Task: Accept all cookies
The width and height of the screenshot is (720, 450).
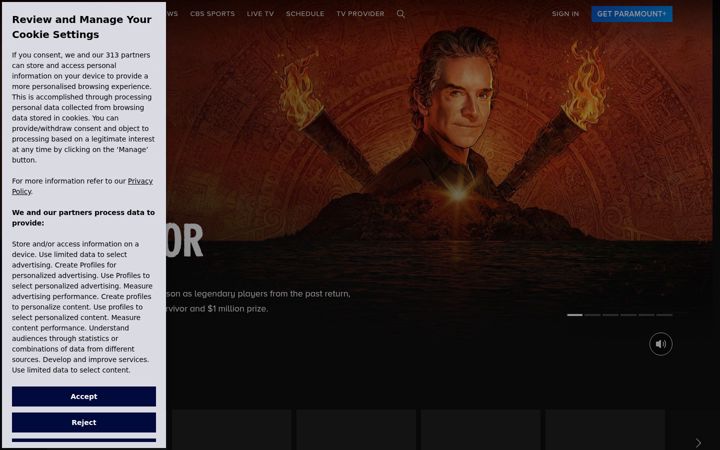Action: (84, 396)
